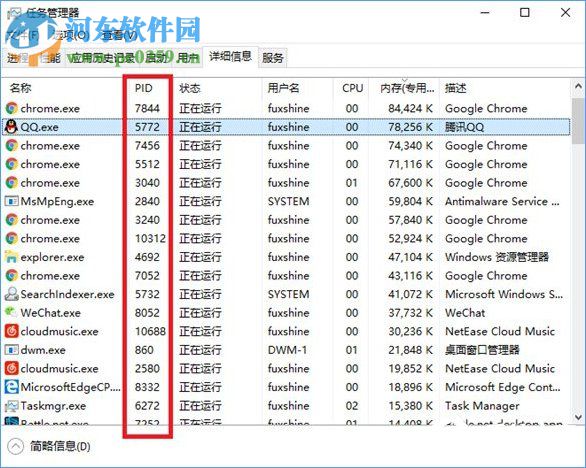Viewport: 586px width, 468px height.
Task: Click the Chrome icon for PID 3040
Action: pos(12,182)
